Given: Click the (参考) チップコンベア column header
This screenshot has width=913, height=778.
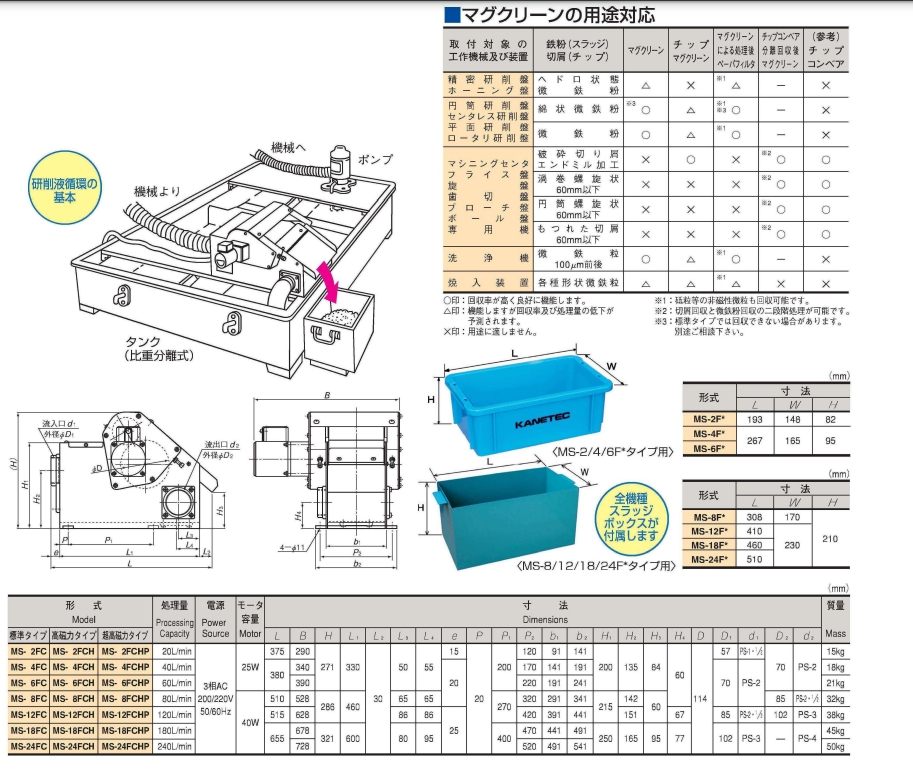Looking at the screenshot, I should [826, 51].
